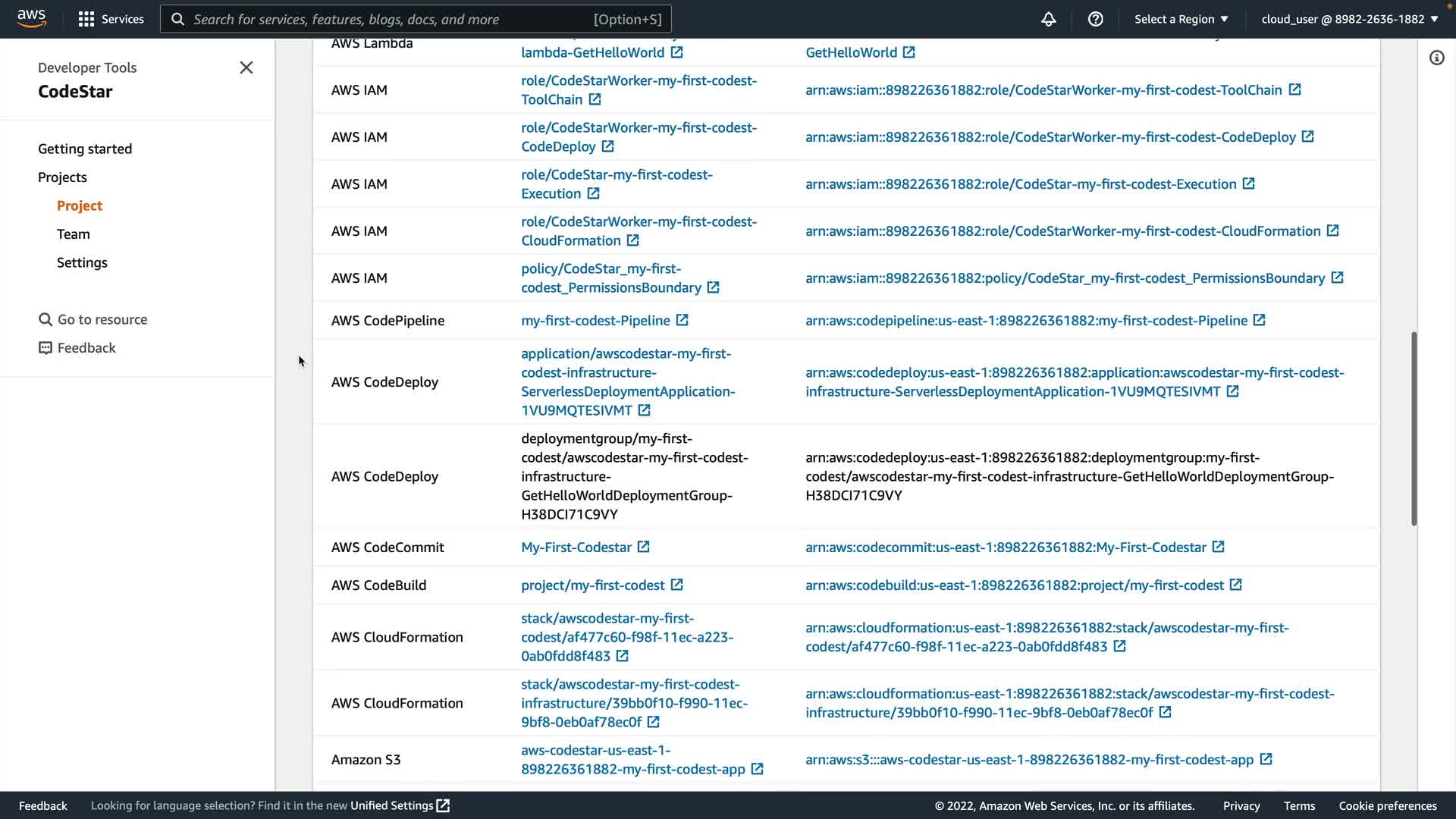The width and height of the screenshot is (1456, 819).
Task: Click the external link icon beside project/my-first-codest
Action: [x=676, y=585]
